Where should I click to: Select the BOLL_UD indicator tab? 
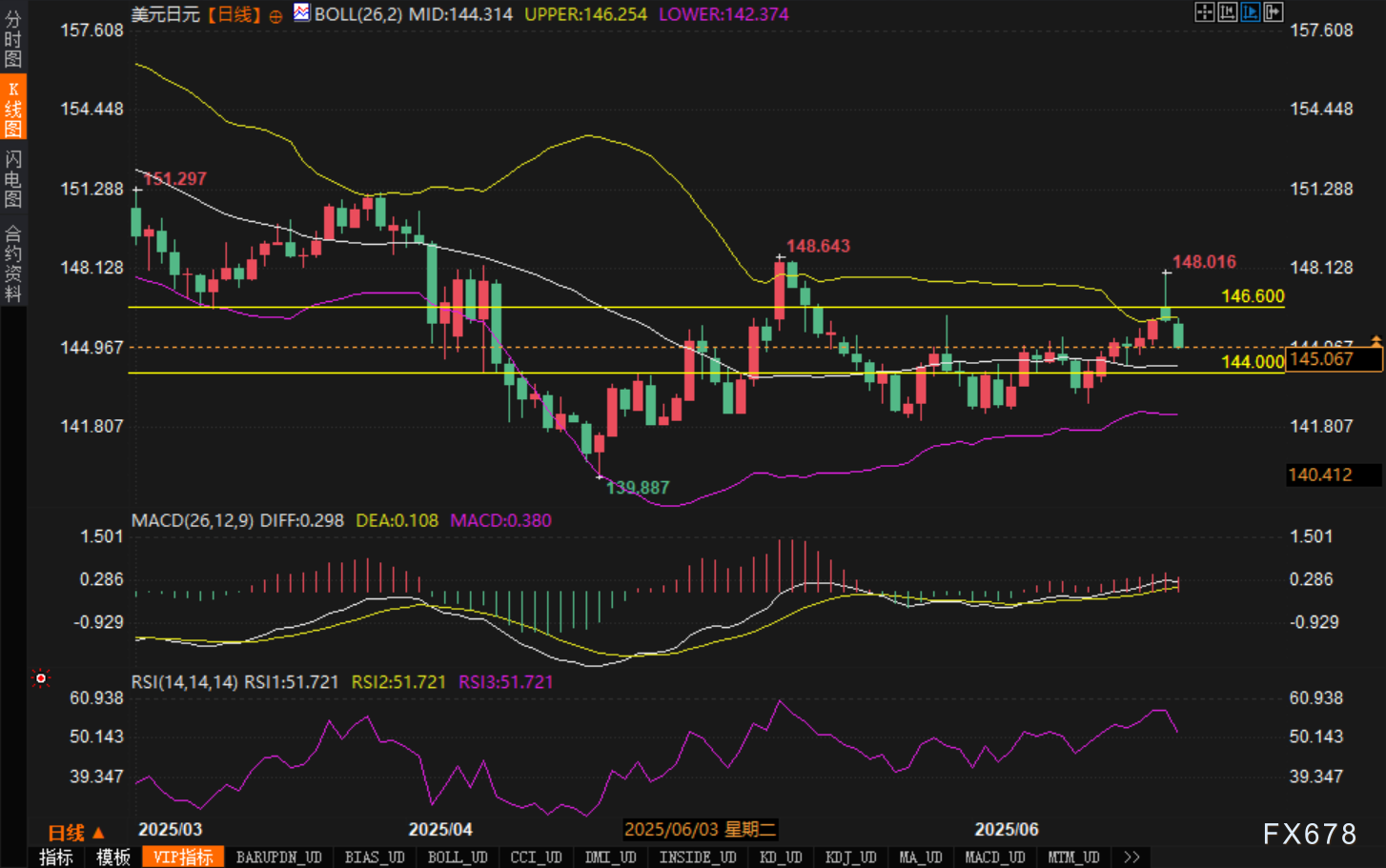(458, 858)
